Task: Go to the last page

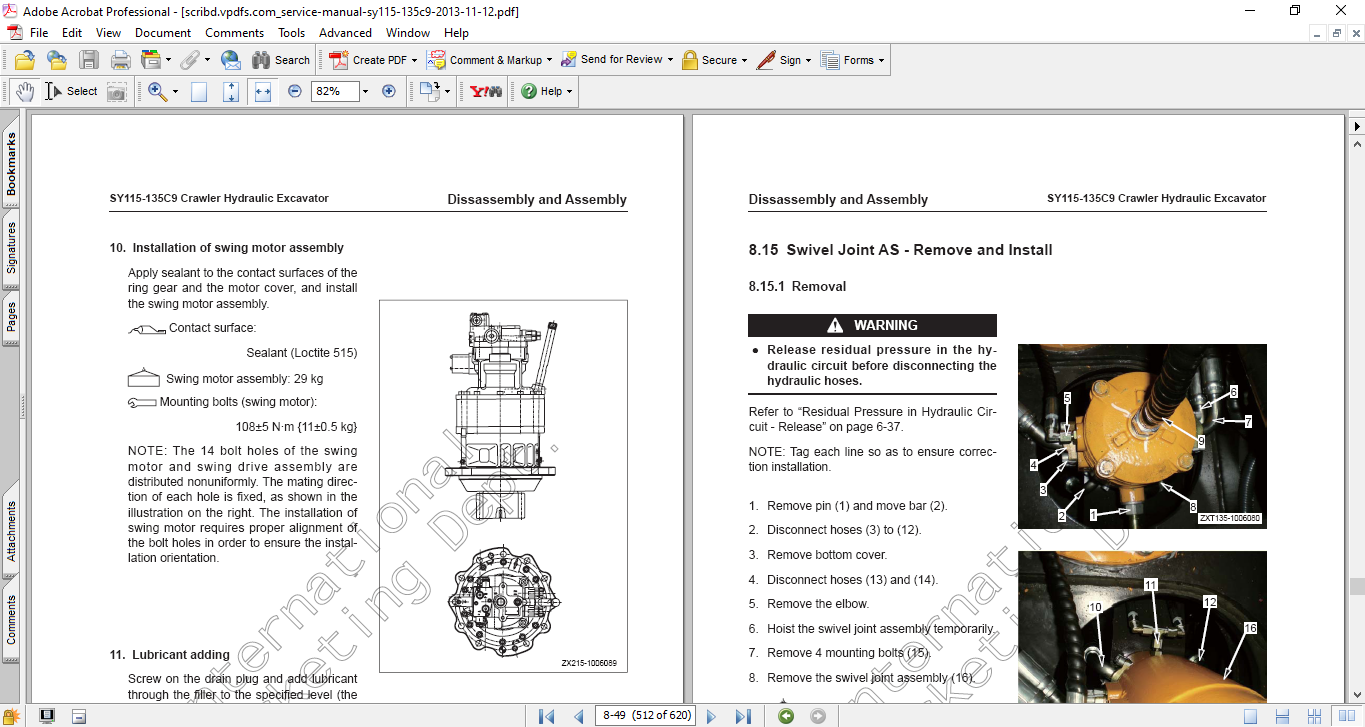Action: click(x=743, y=716)
